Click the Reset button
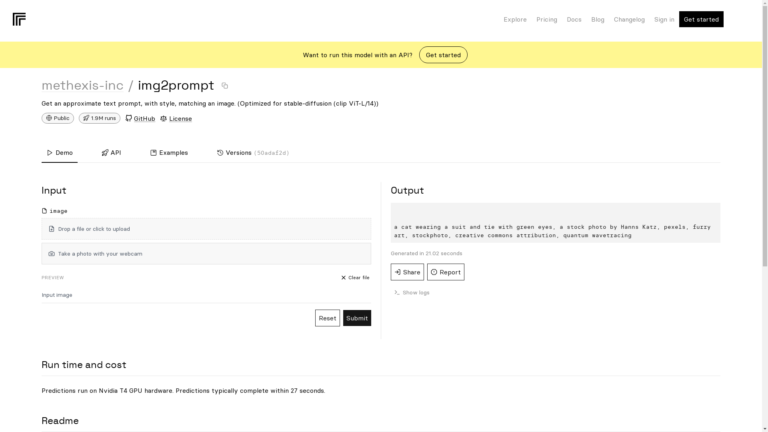The image size is (768, 432). coord(327,318)
